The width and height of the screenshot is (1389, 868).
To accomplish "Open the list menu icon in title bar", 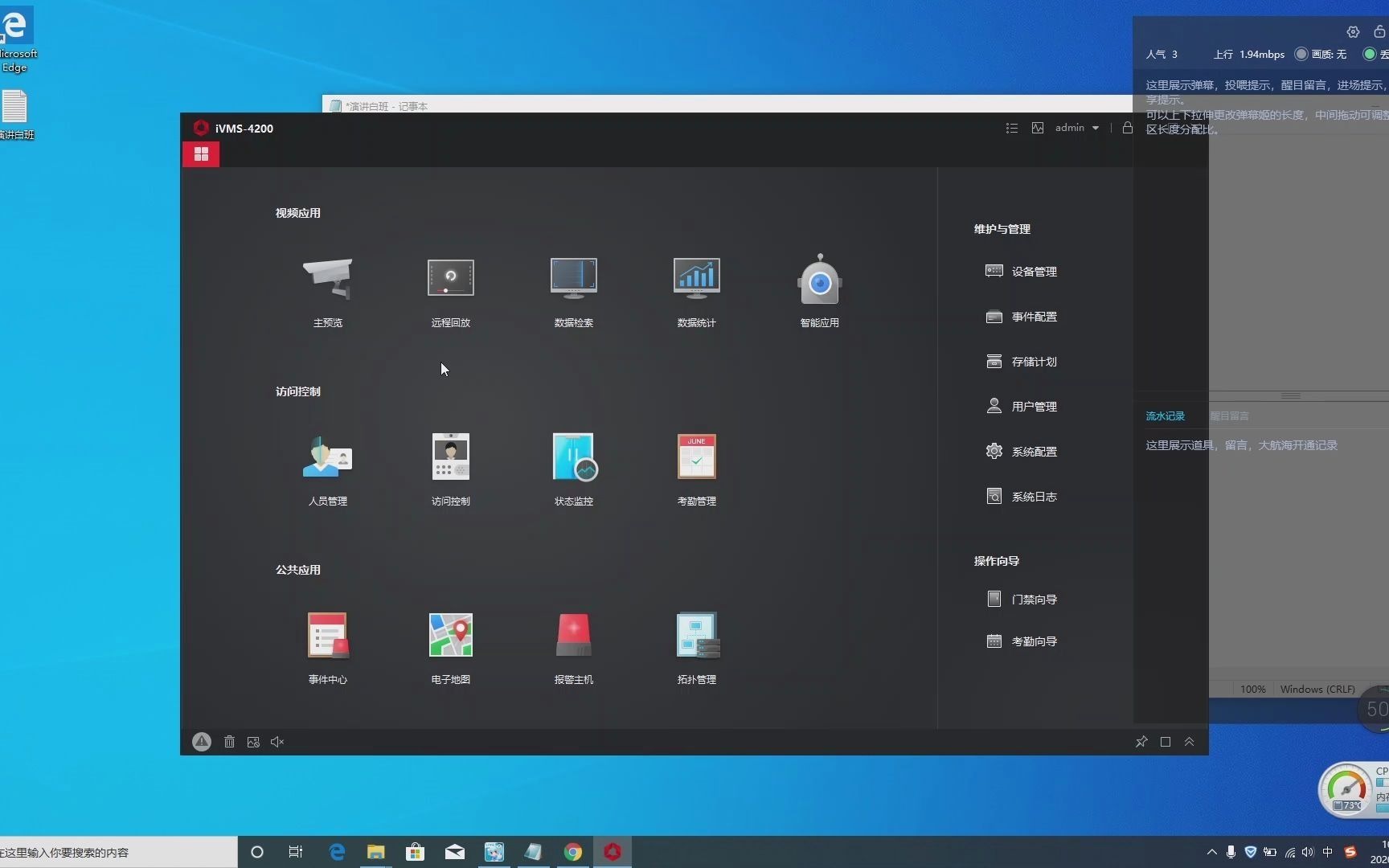I will (x=1012, y=128).
